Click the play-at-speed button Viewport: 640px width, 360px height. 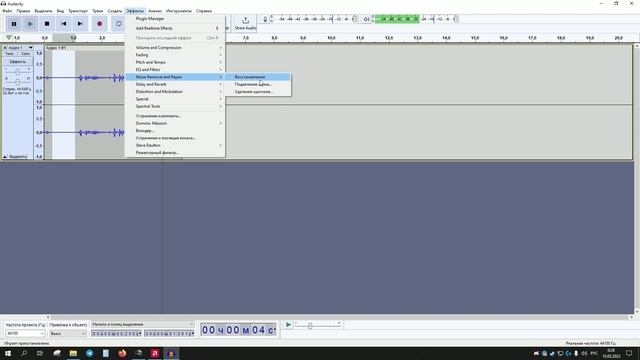288,324
